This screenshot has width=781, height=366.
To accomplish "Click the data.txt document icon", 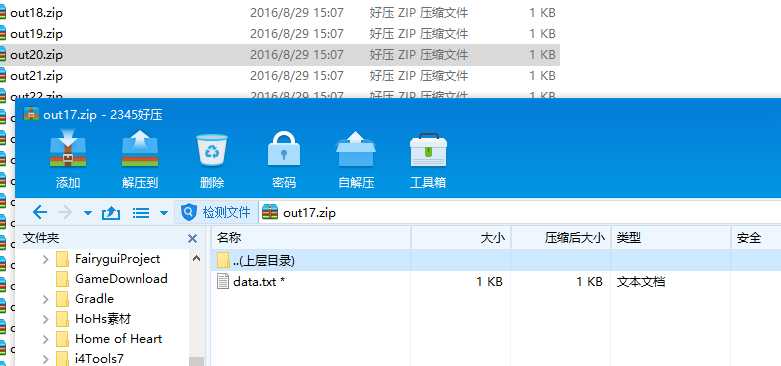I will 223,281.
